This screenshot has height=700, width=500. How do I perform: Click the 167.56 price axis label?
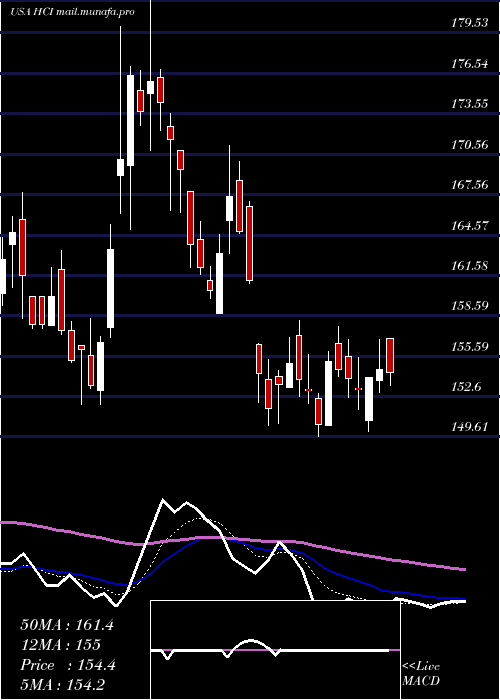coord(469,185)
